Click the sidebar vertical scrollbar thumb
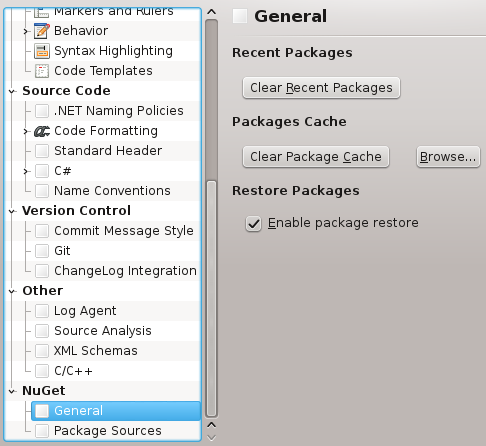 pos(211,298)
